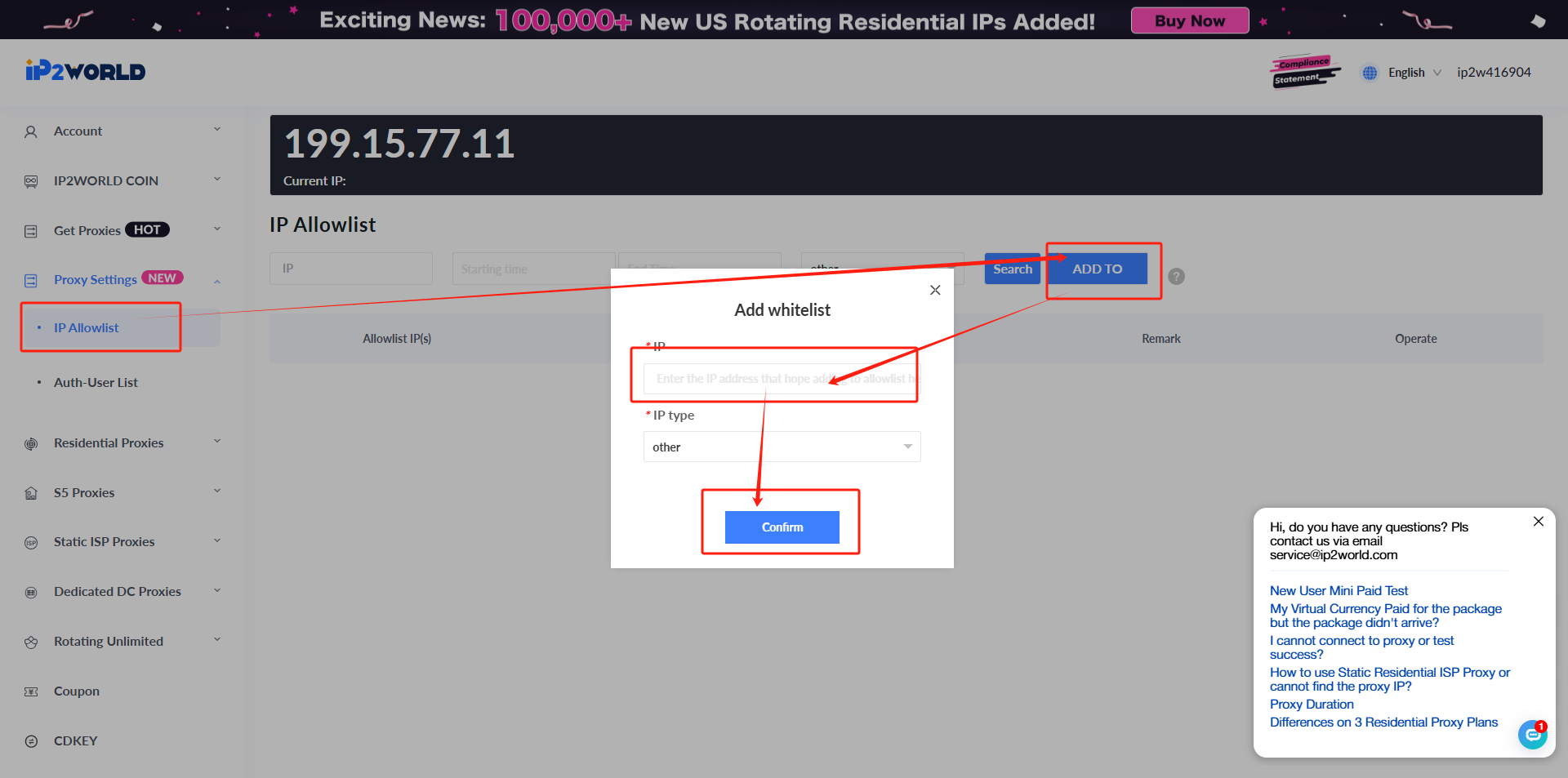Click the Operate column header

pos(1415,339)
